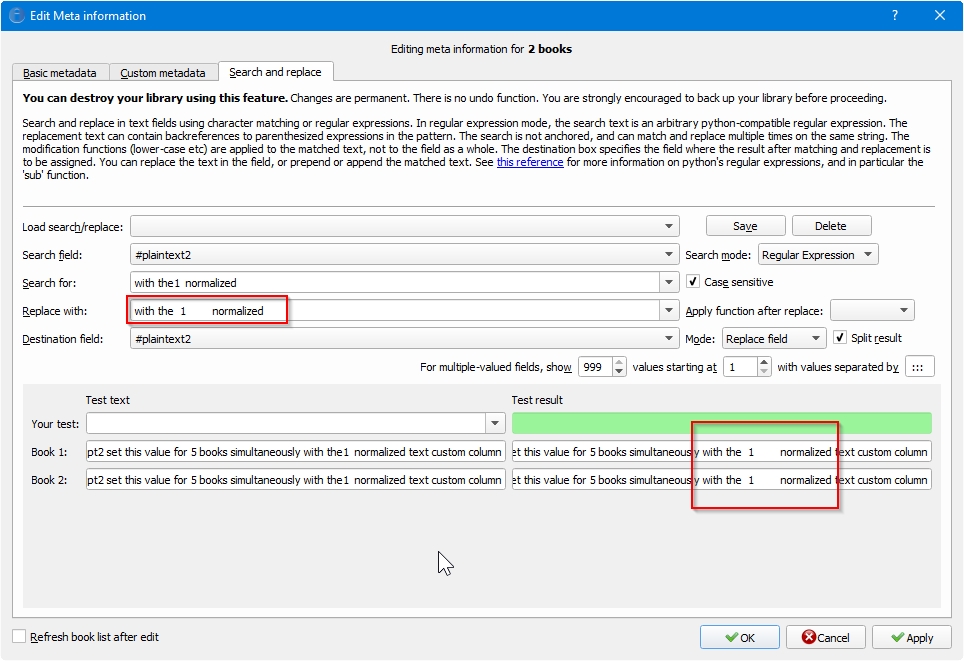The image size is (964, 661).
Task: Open the 'this reference' link
Action: pos(530,162)
